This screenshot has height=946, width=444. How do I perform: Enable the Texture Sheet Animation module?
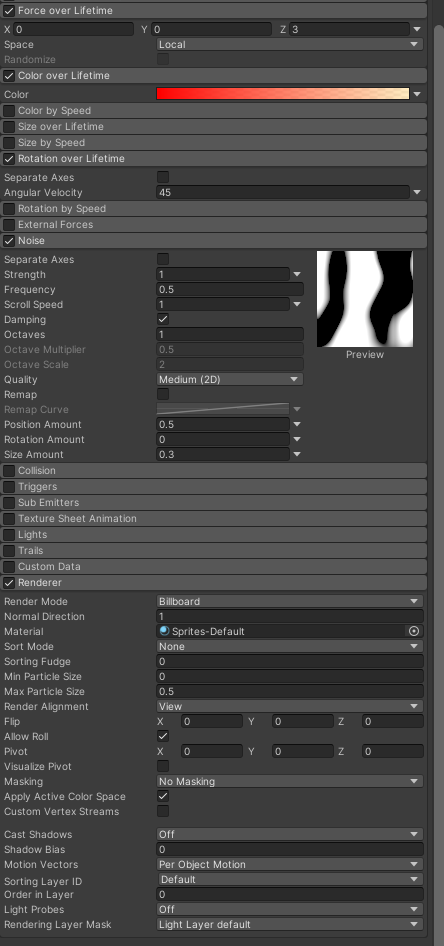pyautogui.click(x=9, y=518)
